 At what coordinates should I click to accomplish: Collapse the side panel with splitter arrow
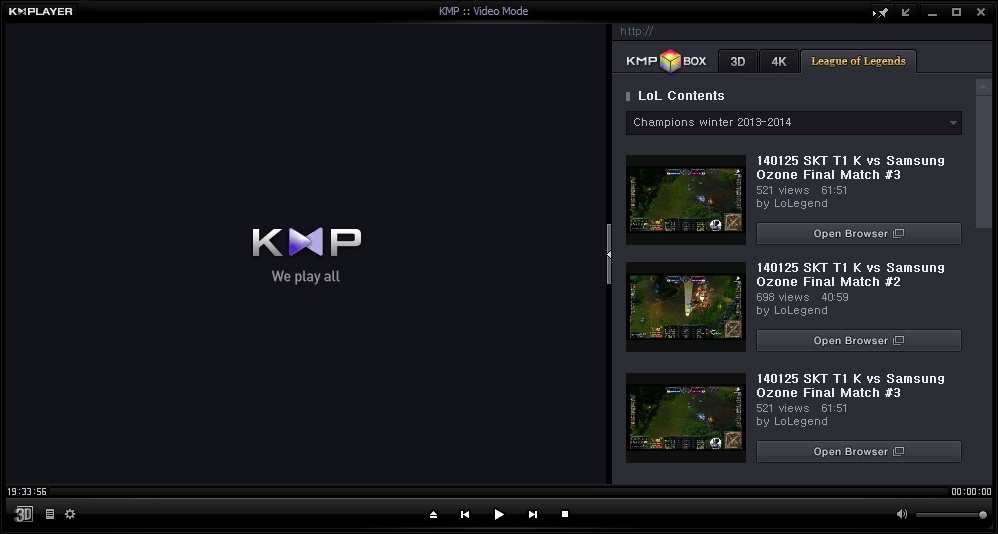(609, 254)
